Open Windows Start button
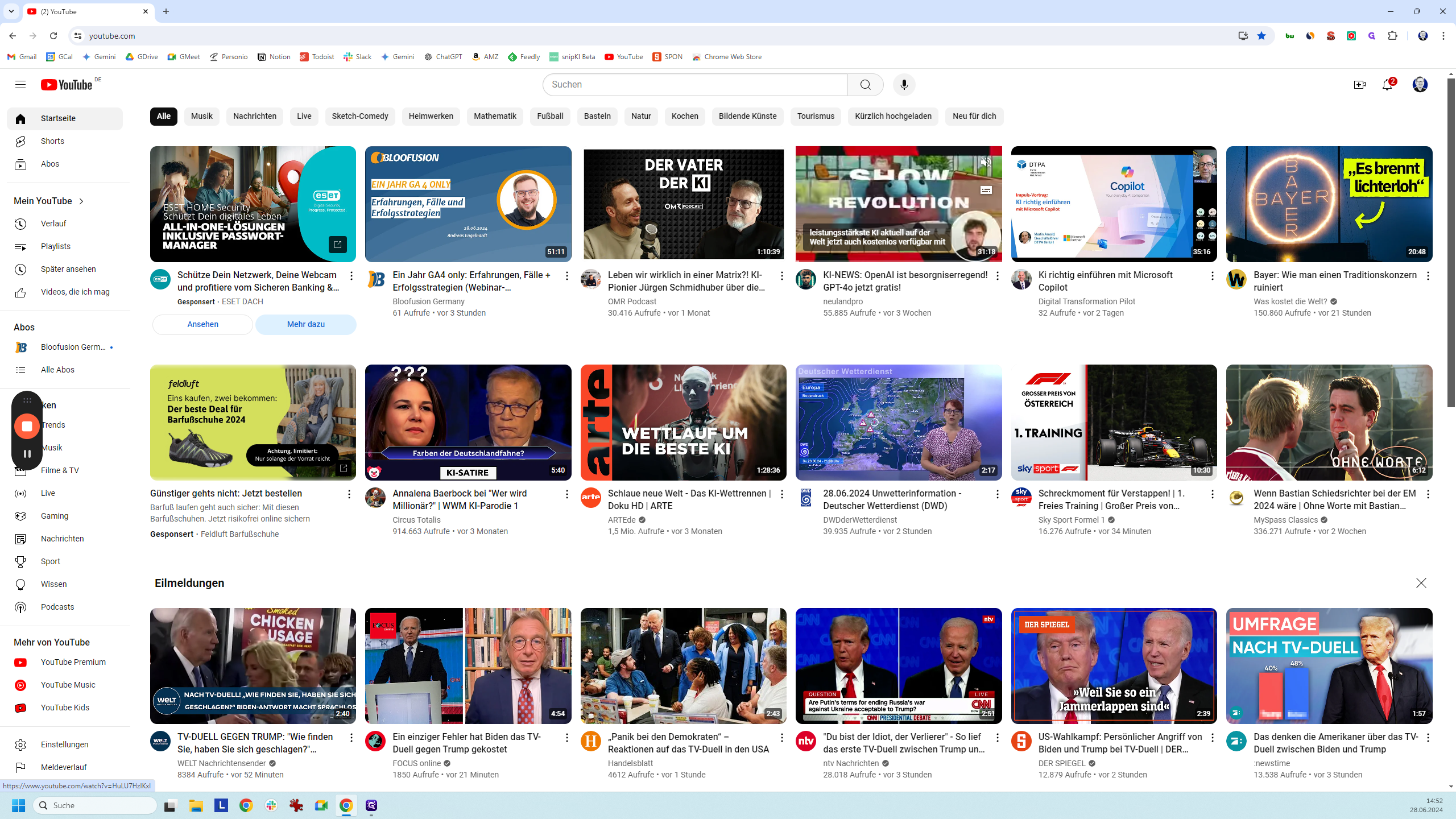The image size is (1456, 819). [19, 805]
